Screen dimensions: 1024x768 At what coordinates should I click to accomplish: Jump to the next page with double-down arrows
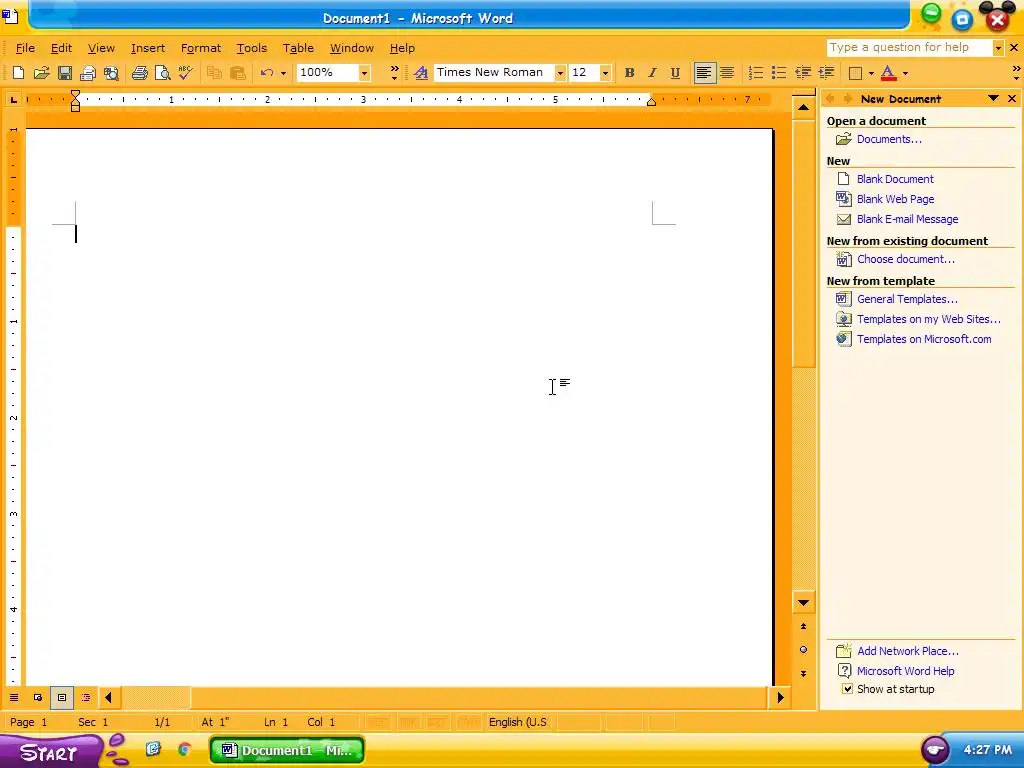click(803, 673)
